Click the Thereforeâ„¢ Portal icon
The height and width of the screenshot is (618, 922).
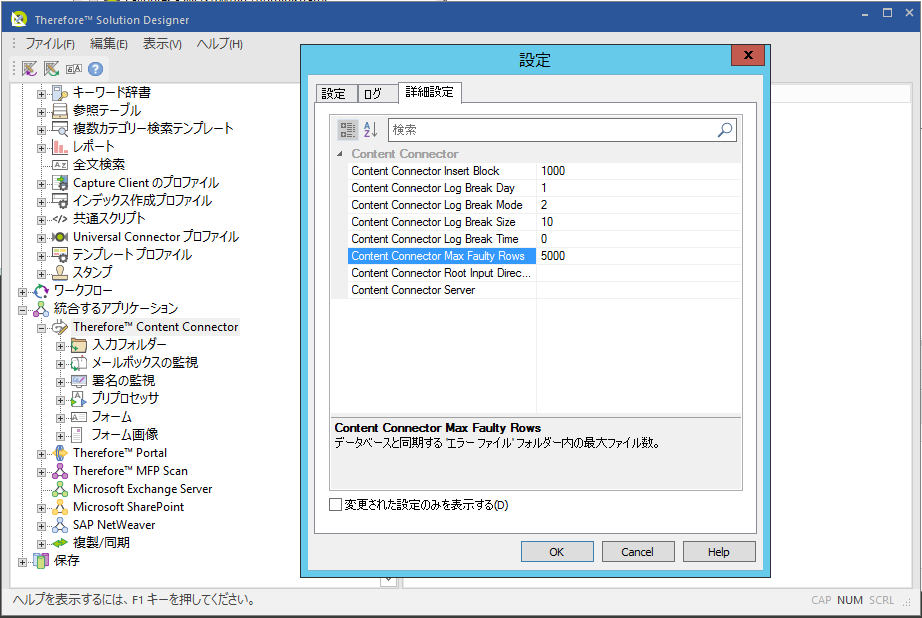point(60,453)
